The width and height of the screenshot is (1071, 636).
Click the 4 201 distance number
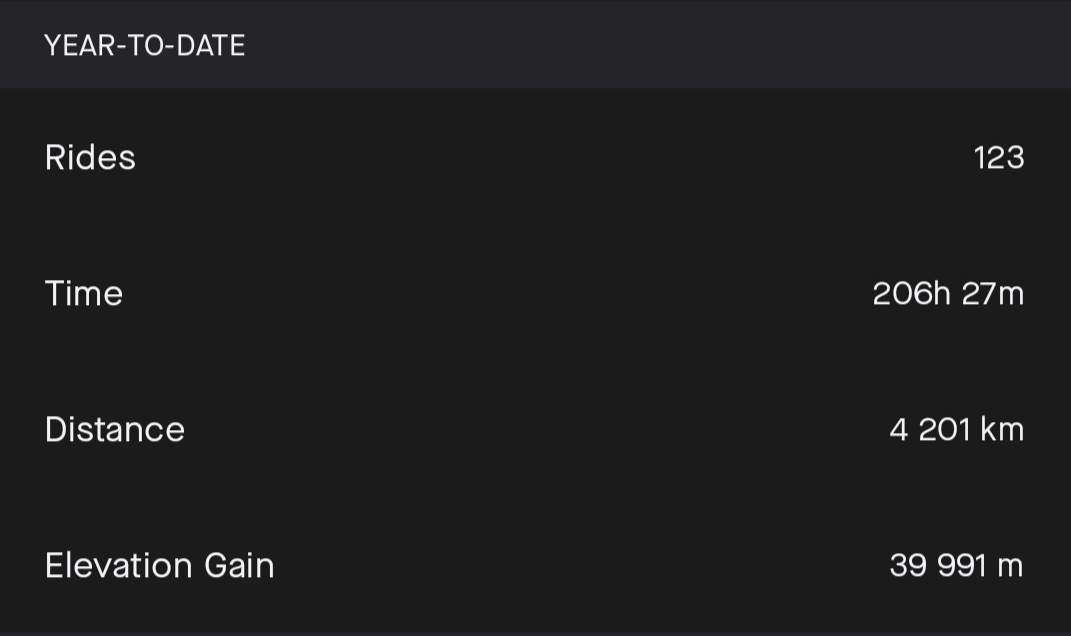tap(930, 430)
